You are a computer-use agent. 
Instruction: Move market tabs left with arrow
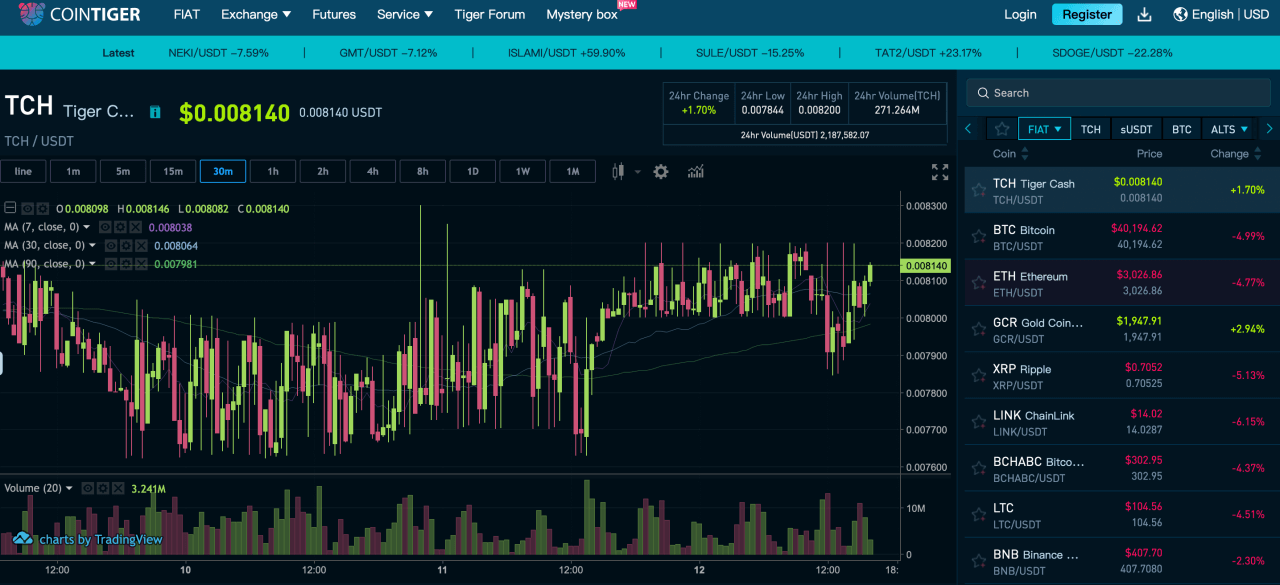coord(968,129)
